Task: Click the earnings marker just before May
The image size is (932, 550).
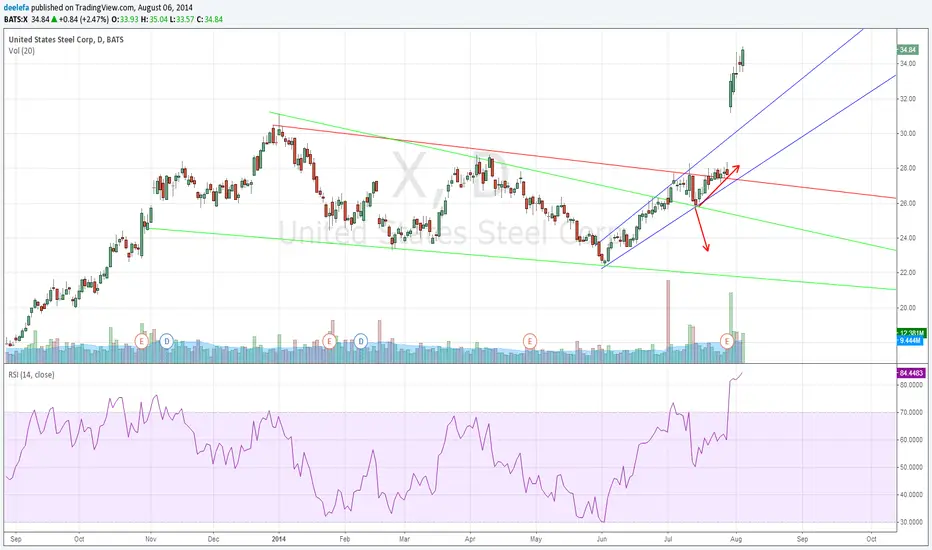Action: coord(530,341)
